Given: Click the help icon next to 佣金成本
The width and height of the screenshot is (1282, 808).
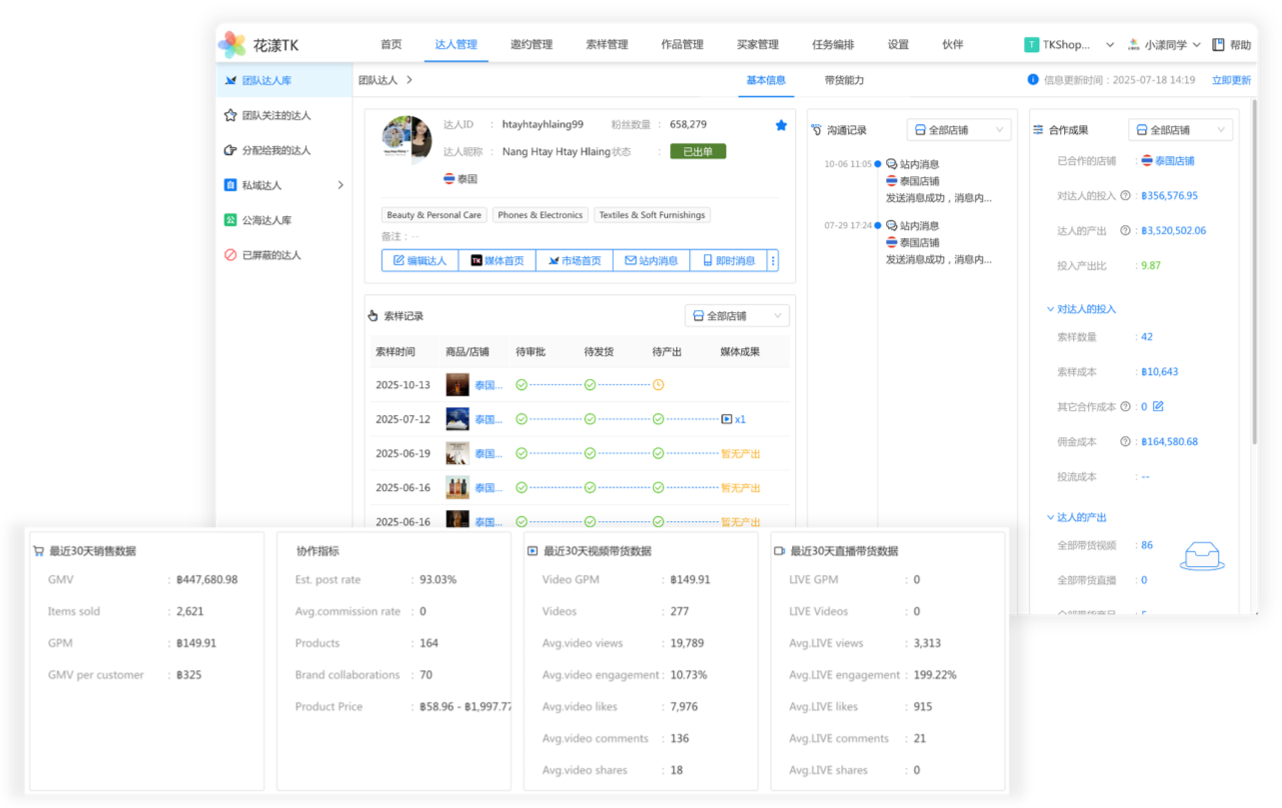Looking at the screenshot, I should pos(1125,442).
